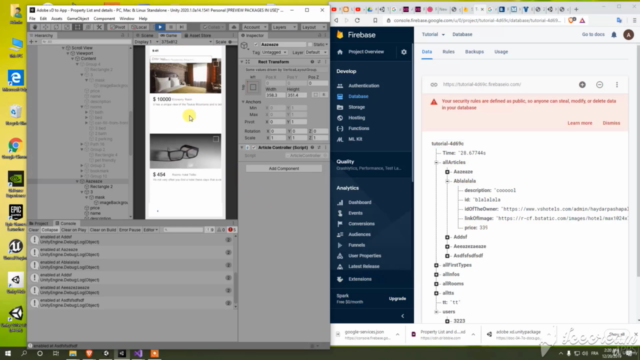
Task: Click the Unity Step button
Action: (182, 27)
